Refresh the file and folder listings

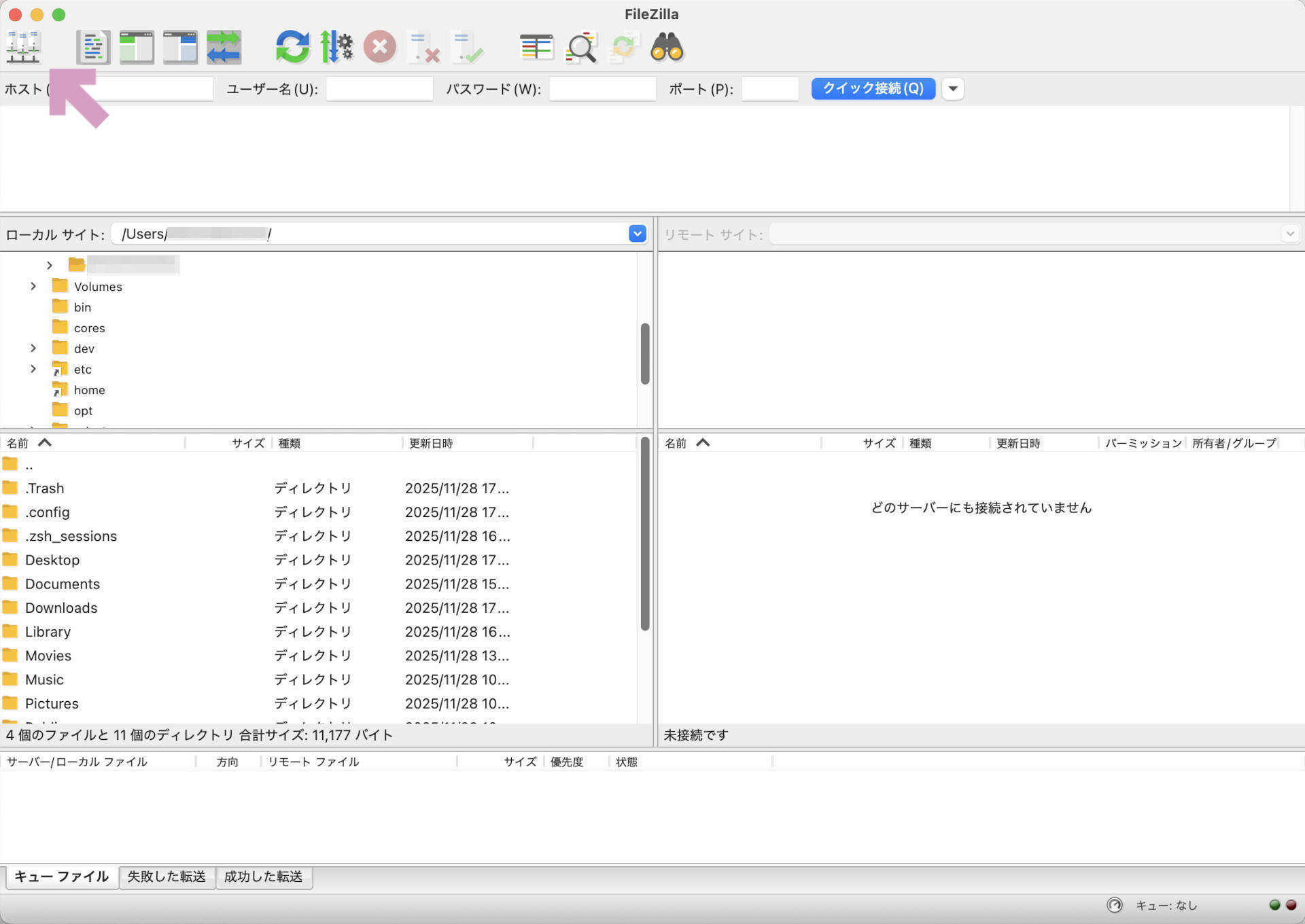coord(293,46)
